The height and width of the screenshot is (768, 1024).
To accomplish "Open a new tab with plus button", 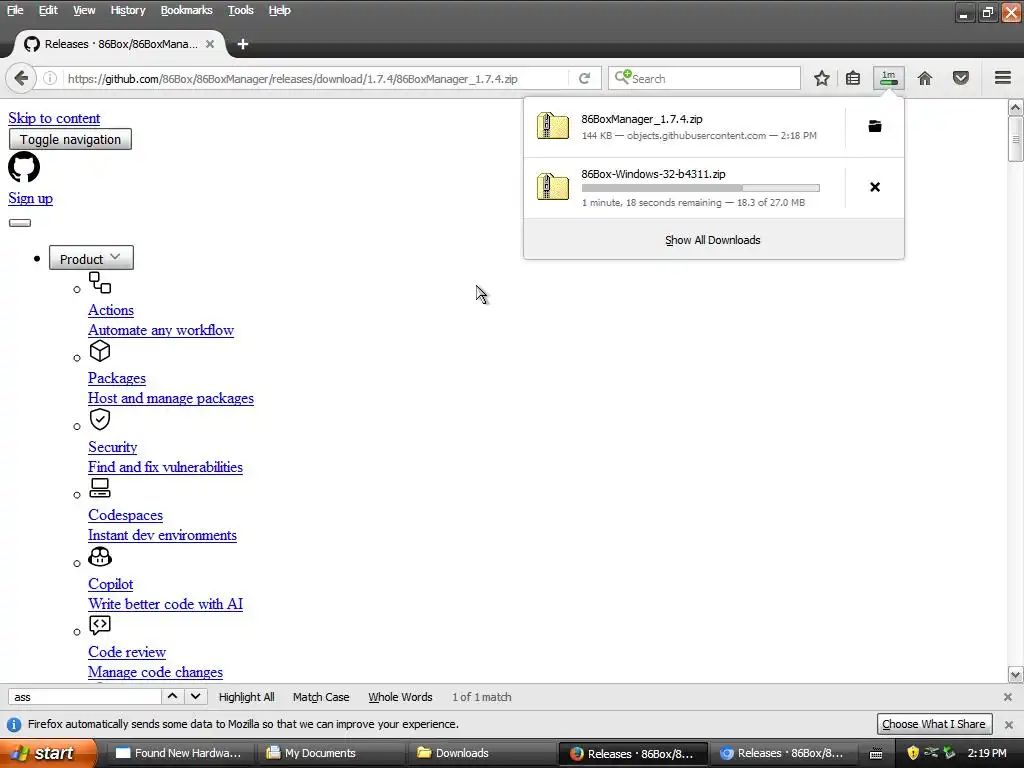I will (243, 44).
